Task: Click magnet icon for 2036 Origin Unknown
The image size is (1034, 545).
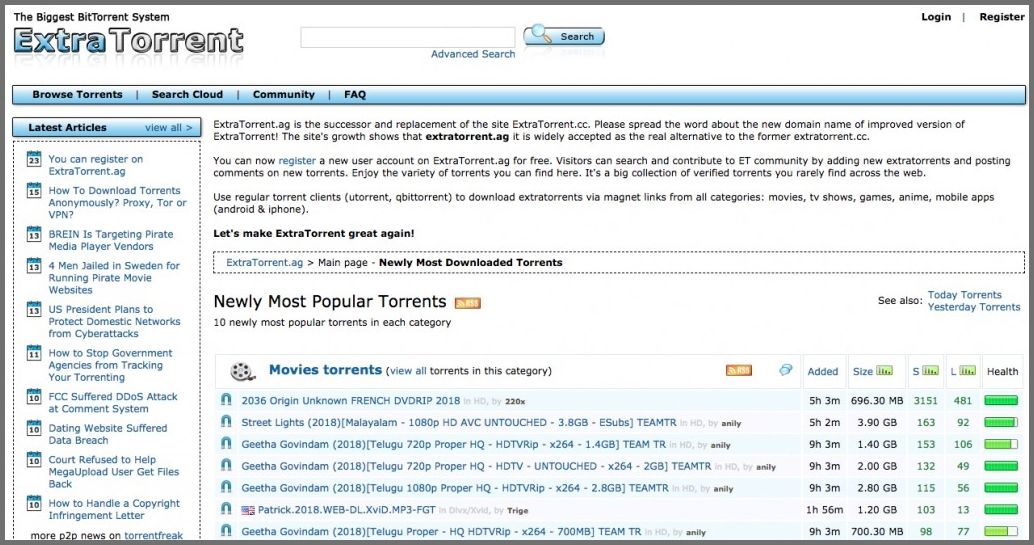Action: point(226,400)
